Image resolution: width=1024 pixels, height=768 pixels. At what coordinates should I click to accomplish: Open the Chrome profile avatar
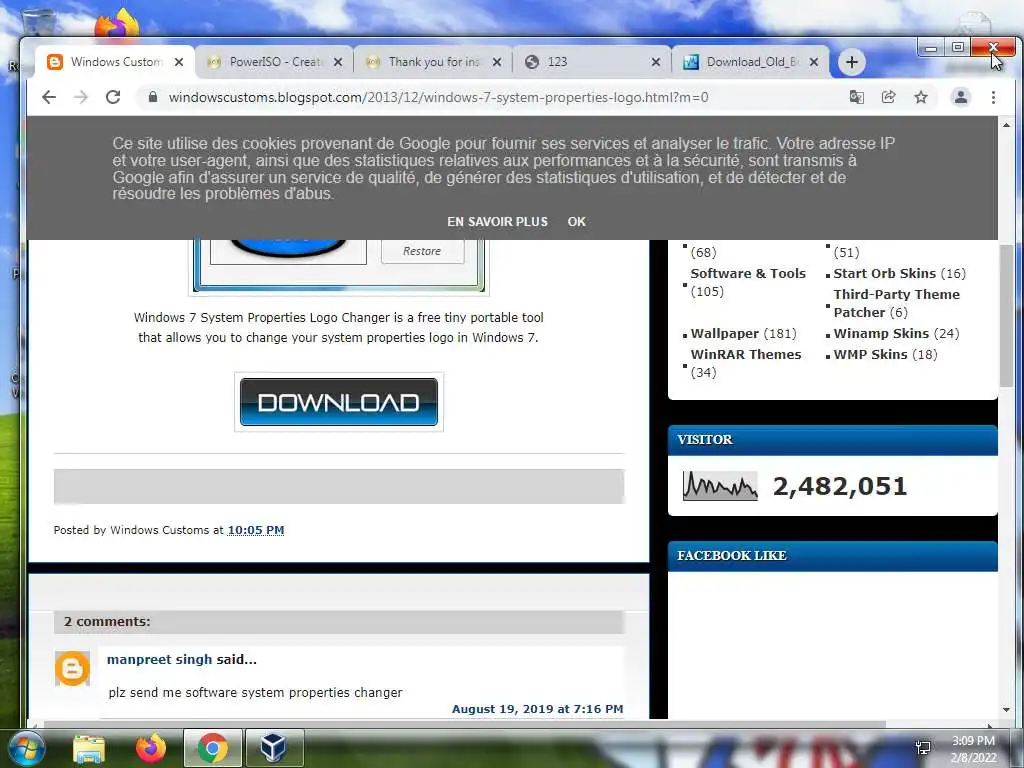[961, 97]
